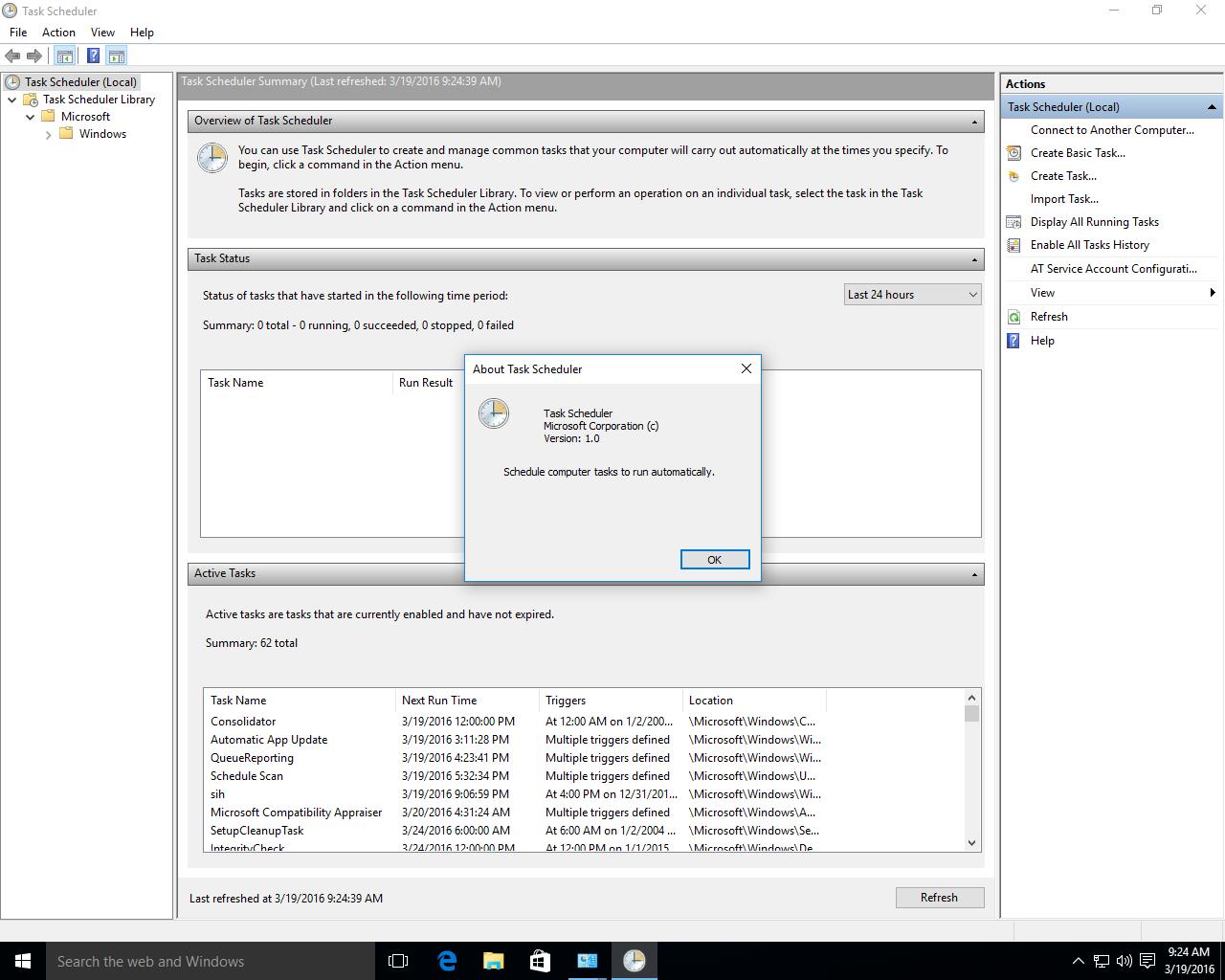Click the Help toolbar icon
This screenshot has height=980, width=1225.
pos(93,56)
